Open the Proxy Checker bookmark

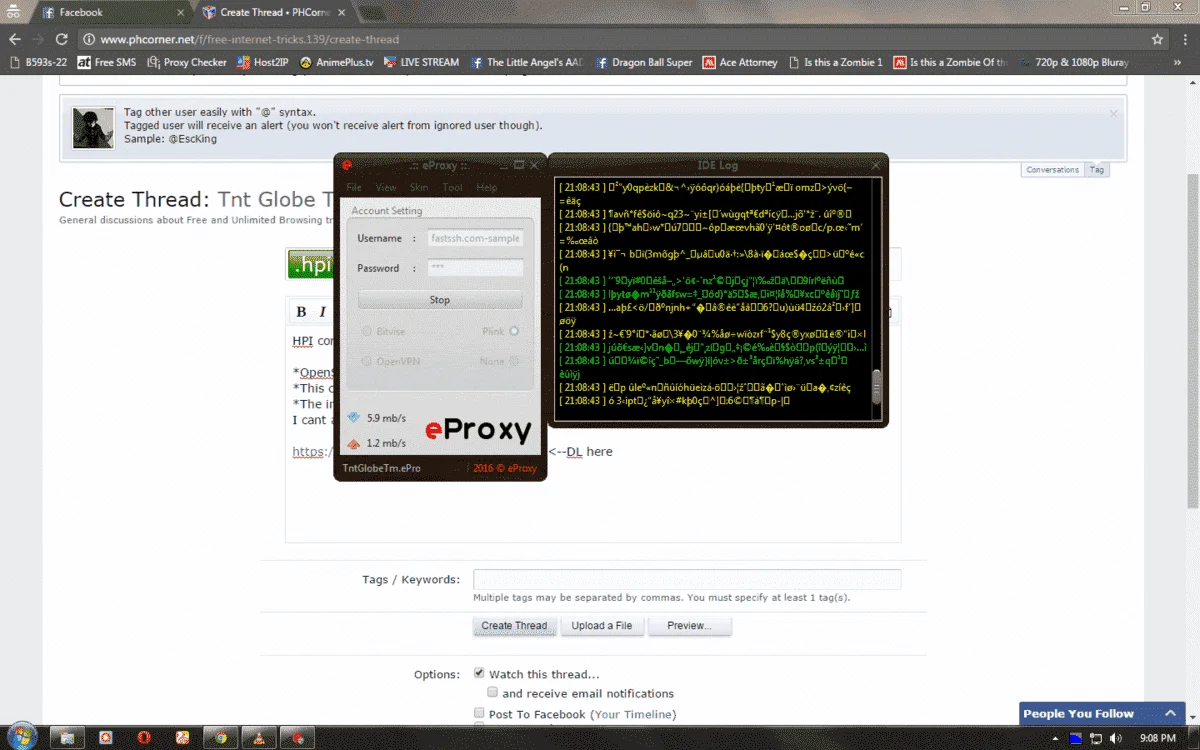187,62
